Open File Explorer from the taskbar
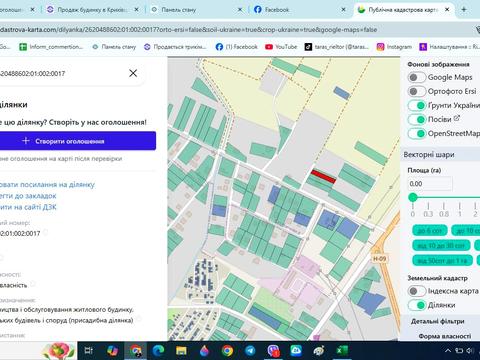The image size is (480, 360). click(x=181, y=351)
